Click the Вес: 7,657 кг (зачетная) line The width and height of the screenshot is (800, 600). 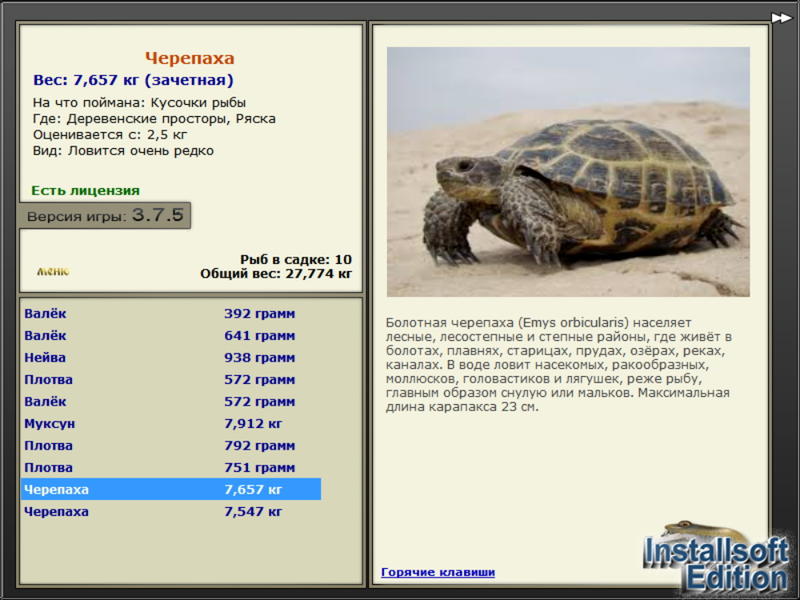(133, 80)
